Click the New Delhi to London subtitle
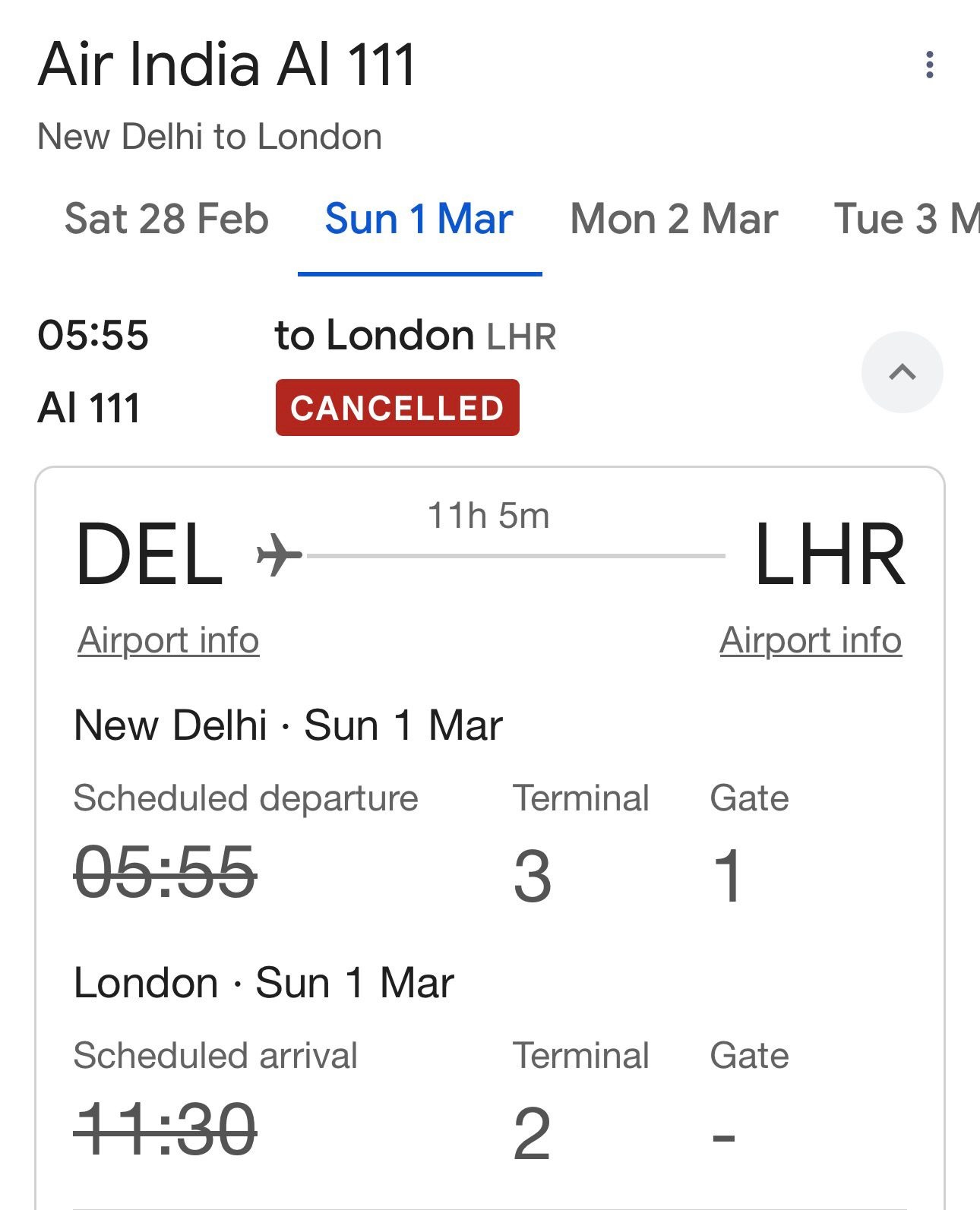 [x=210, y=137]
